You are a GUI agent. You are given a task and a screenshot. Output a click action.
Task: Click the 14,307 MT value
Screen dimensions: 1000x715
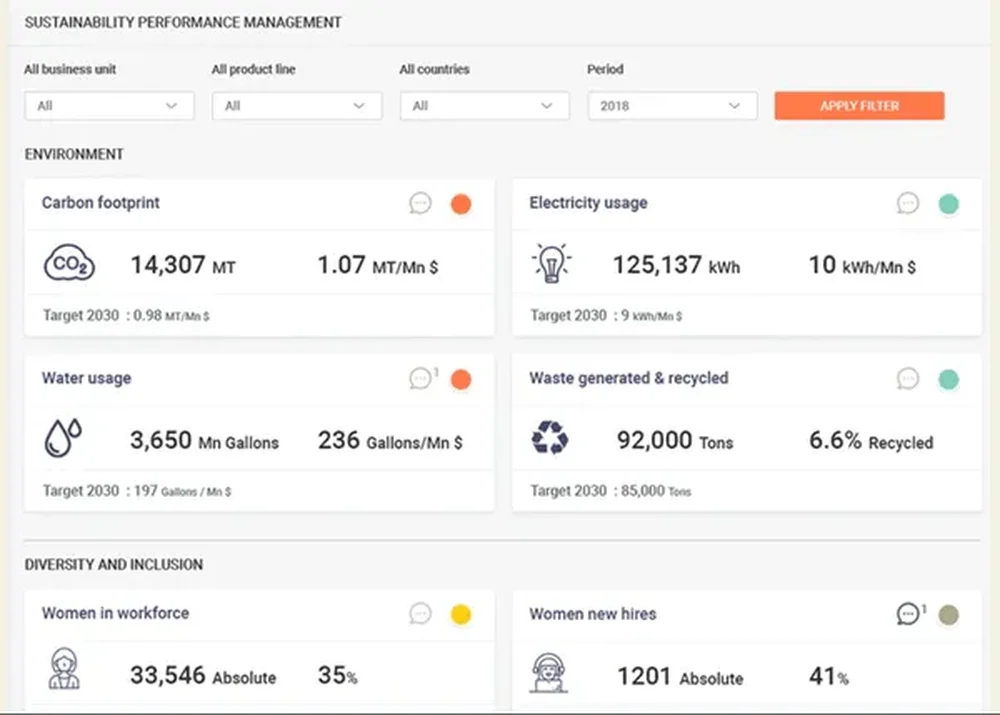coord(183,265)
